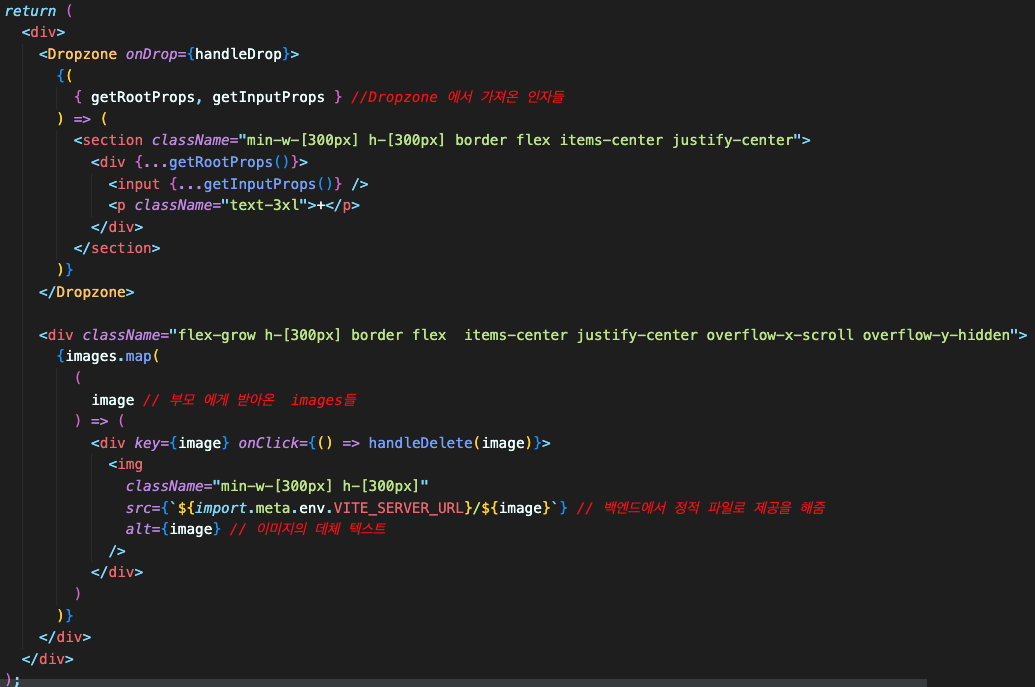This screenshot has height=687, width=1035.
Task: Click the handleDrop identifier in Dropzone tag
Action: (x=238, y=54)
